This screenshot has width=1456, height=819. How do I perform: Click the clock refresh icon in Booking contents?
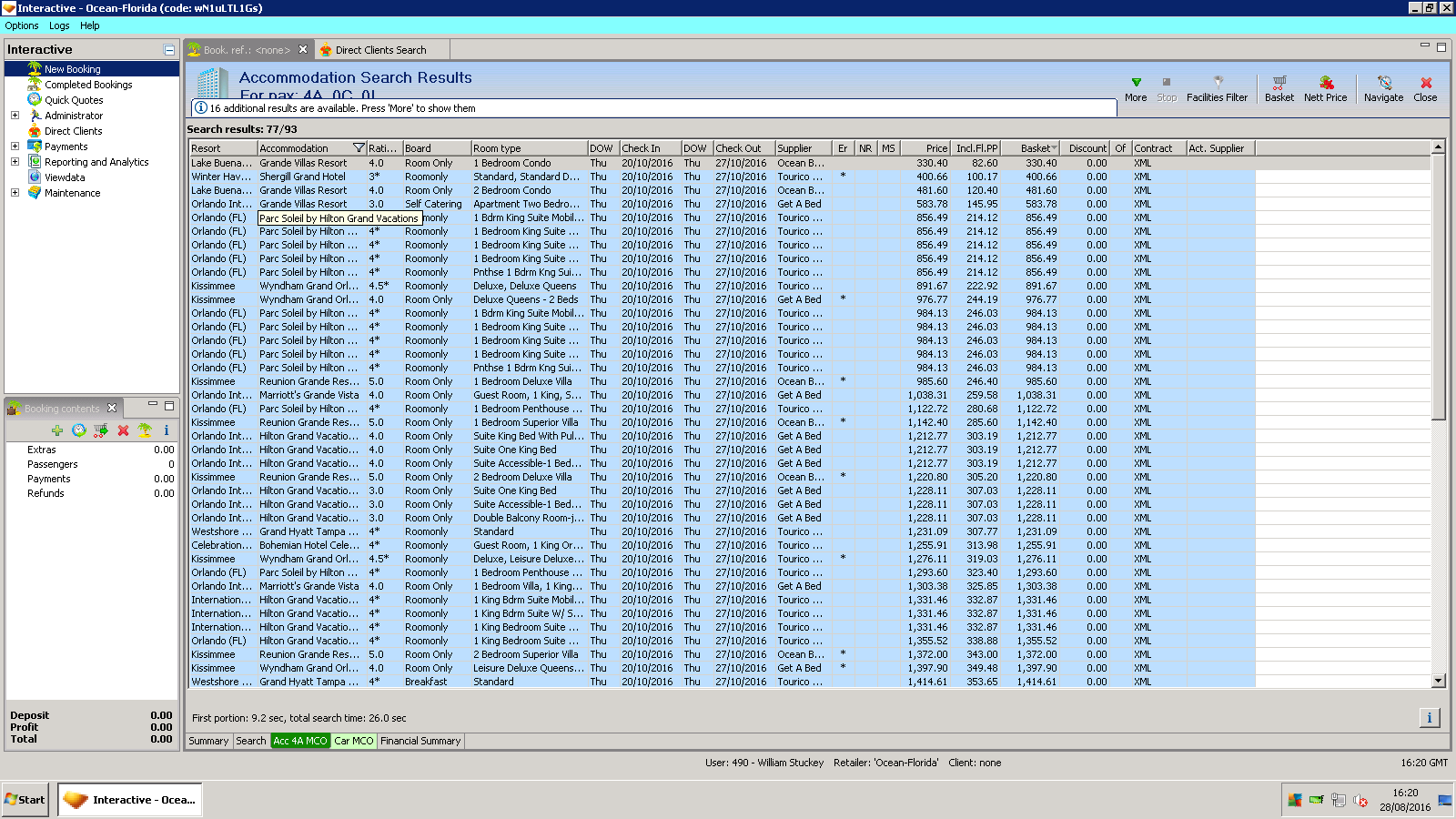(79, 430)
